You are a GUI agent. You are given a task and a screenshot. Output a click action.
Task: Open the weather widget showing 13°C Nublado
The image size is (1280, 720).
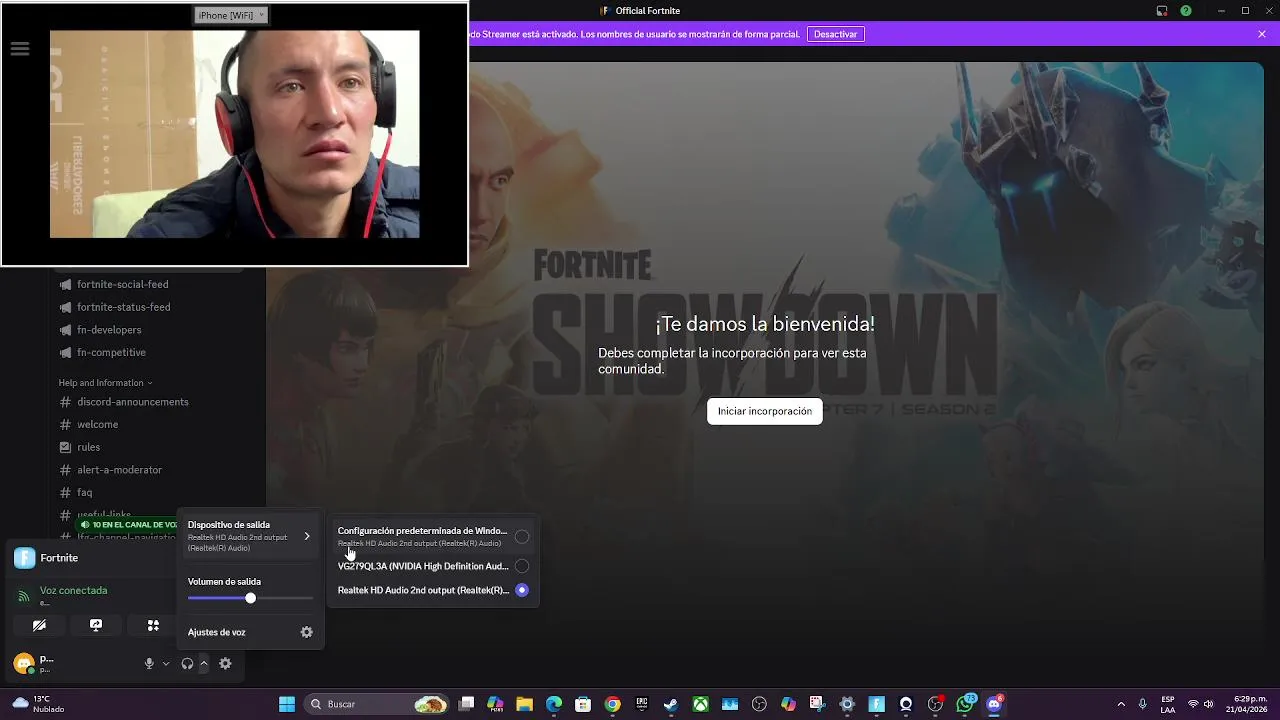coord(38,704)
